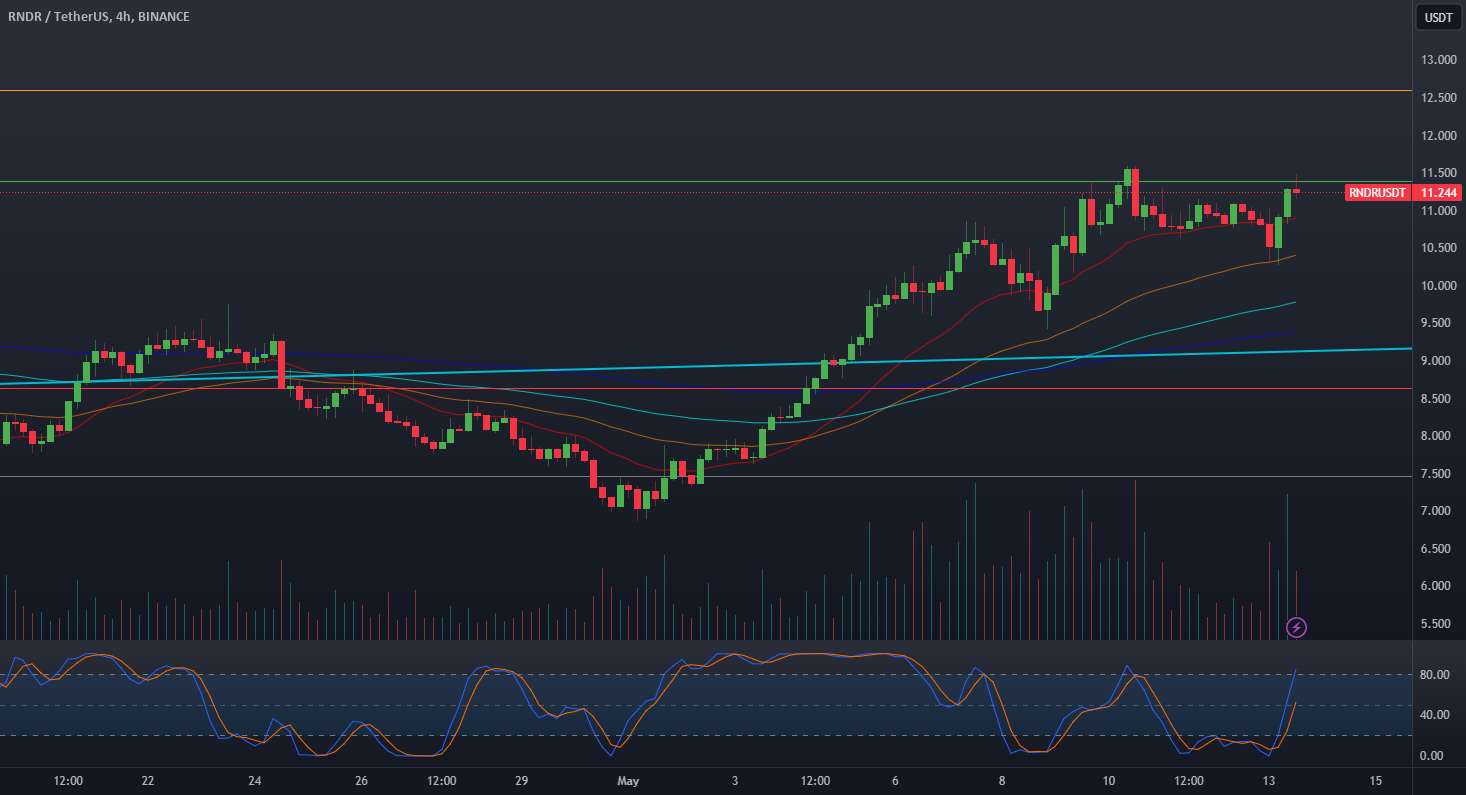This screenshot has width=1466, height=795.
Task: Select the 13.000 price axis label
Action: 1438,60
